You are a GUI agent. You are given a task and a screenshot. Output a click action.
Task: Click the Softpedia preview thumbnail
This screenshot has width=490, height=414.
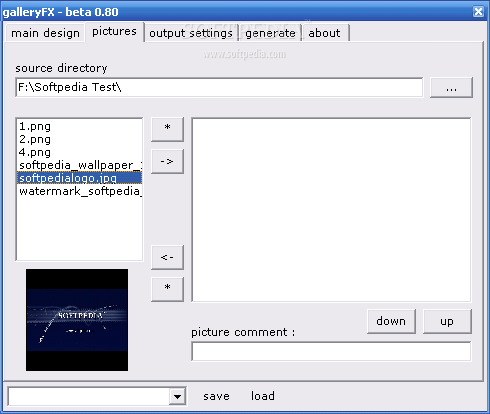77,320
